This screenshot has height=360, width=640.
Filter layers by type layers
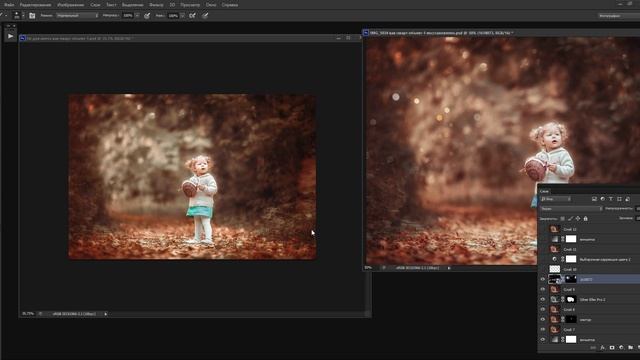(x=611, y=199)
